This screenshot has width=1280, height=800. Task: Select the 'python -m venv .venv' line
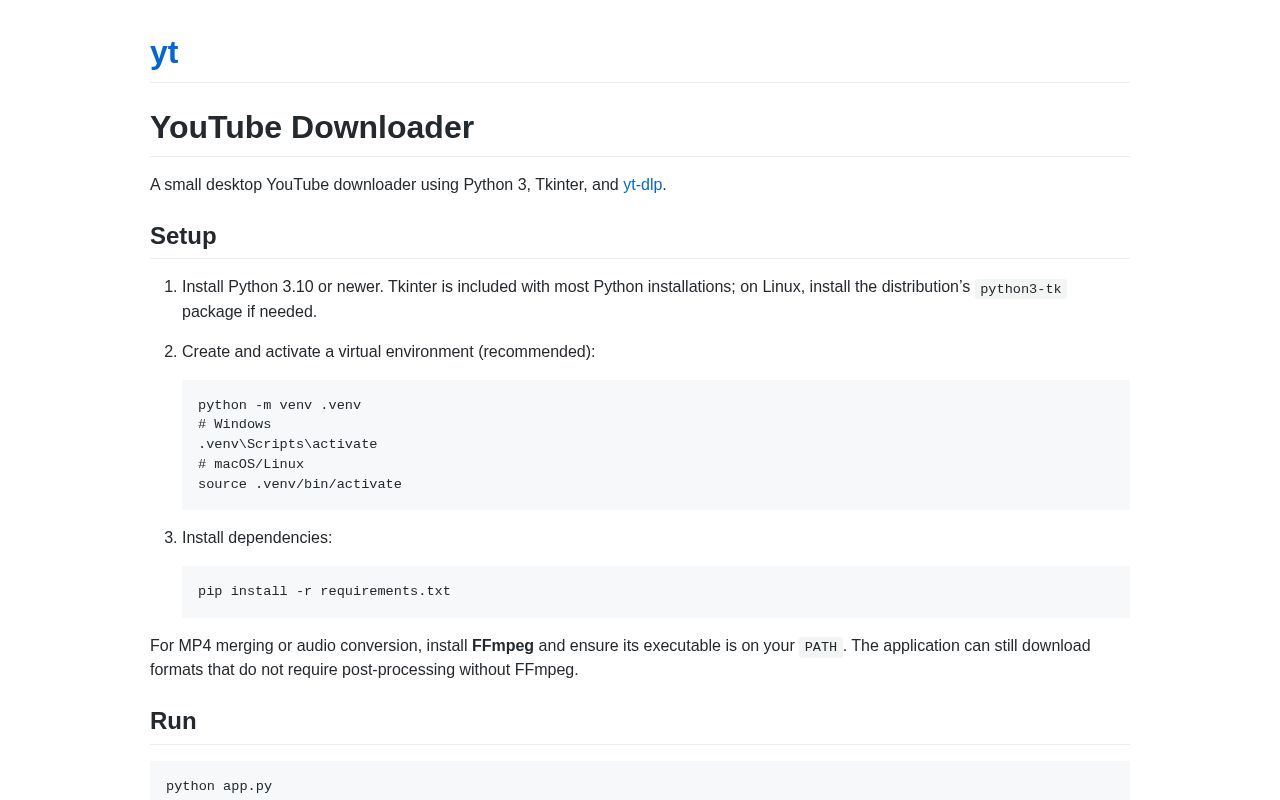click(279, 405)
